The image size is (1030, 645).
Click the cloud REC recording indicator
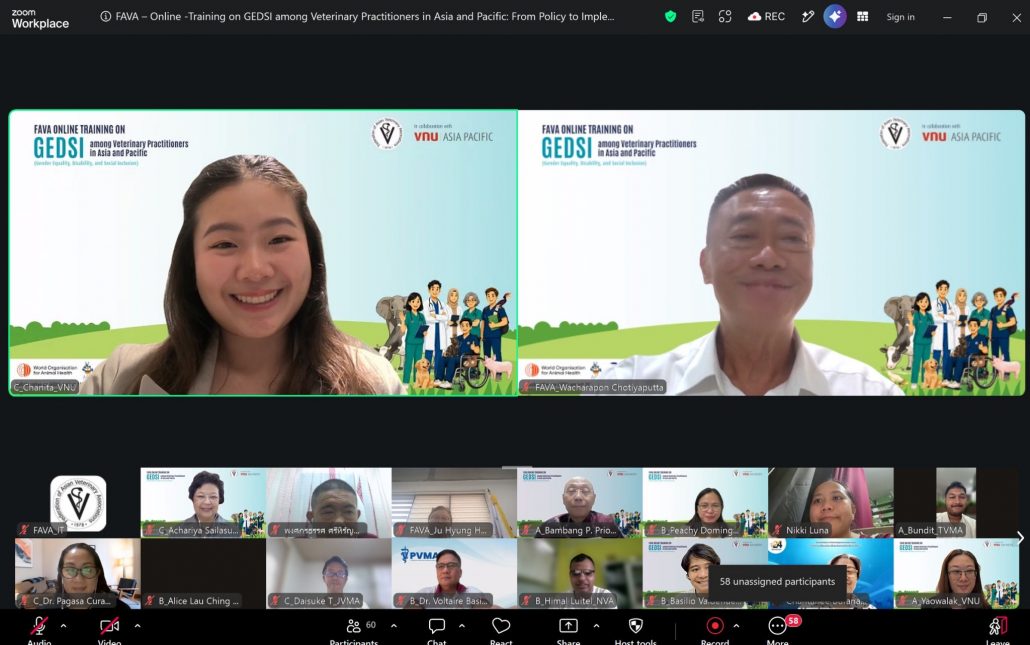pyautogui.click(x=766, y=17)
